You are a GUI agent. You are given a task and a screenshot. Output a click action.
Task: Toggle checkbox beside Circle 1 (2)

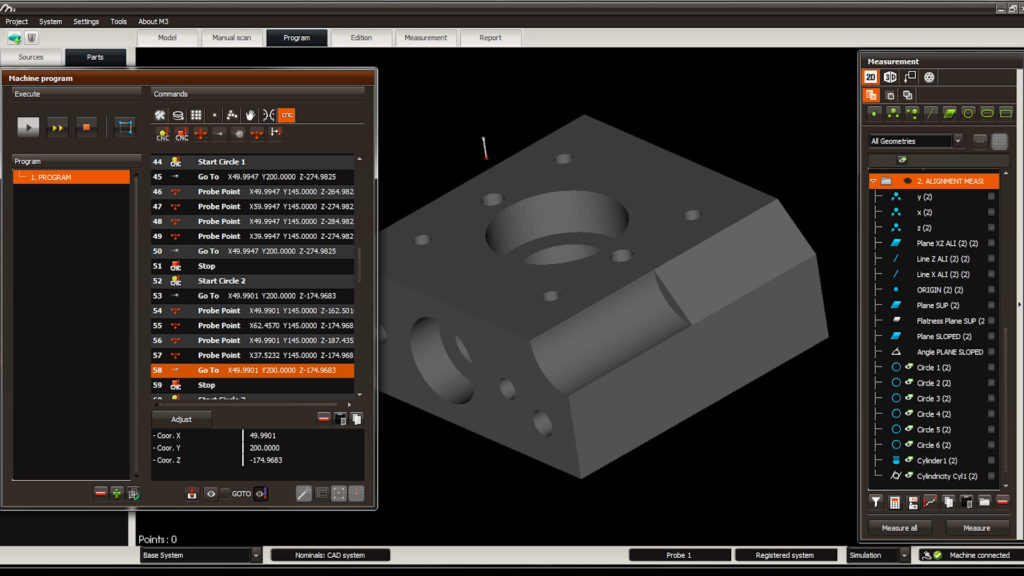[991, 367]
